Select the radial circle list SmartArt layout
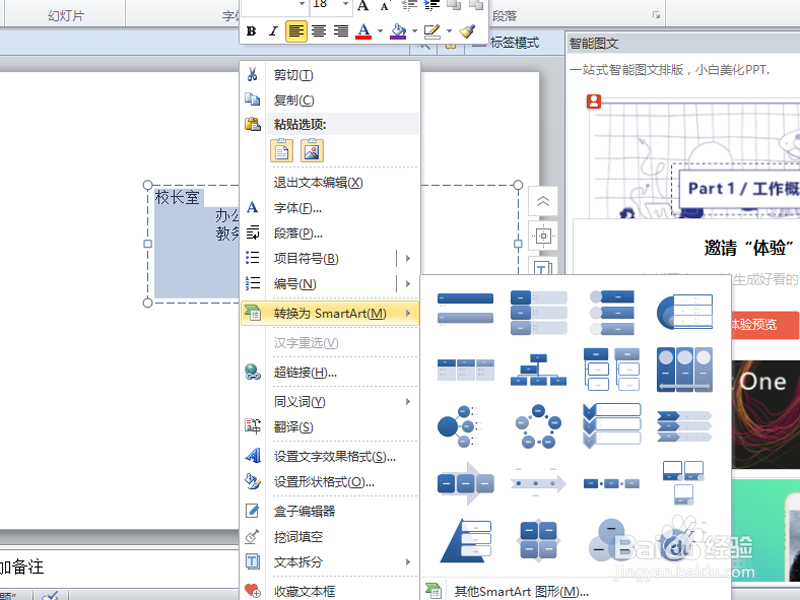800x600 pixels. (459, 427)
